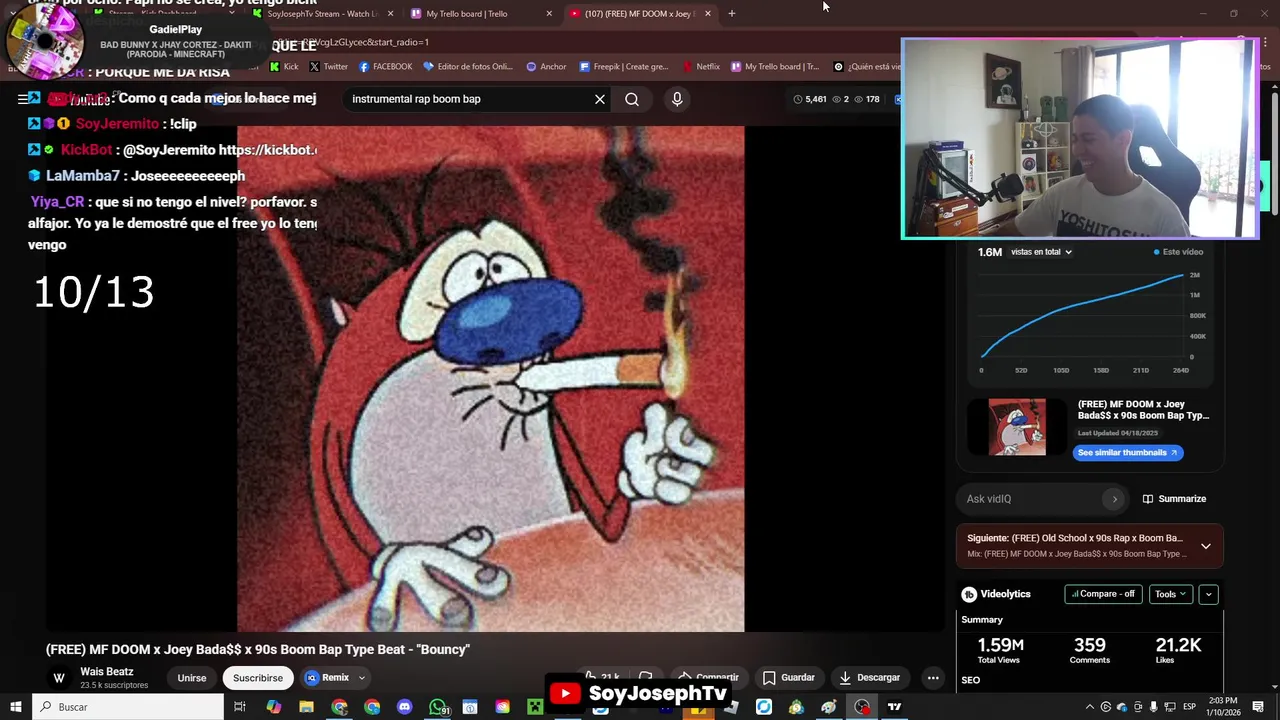Open Minecraft icon on taskbar
This screenshot has height=720, width=1280.
coord(535,707)
